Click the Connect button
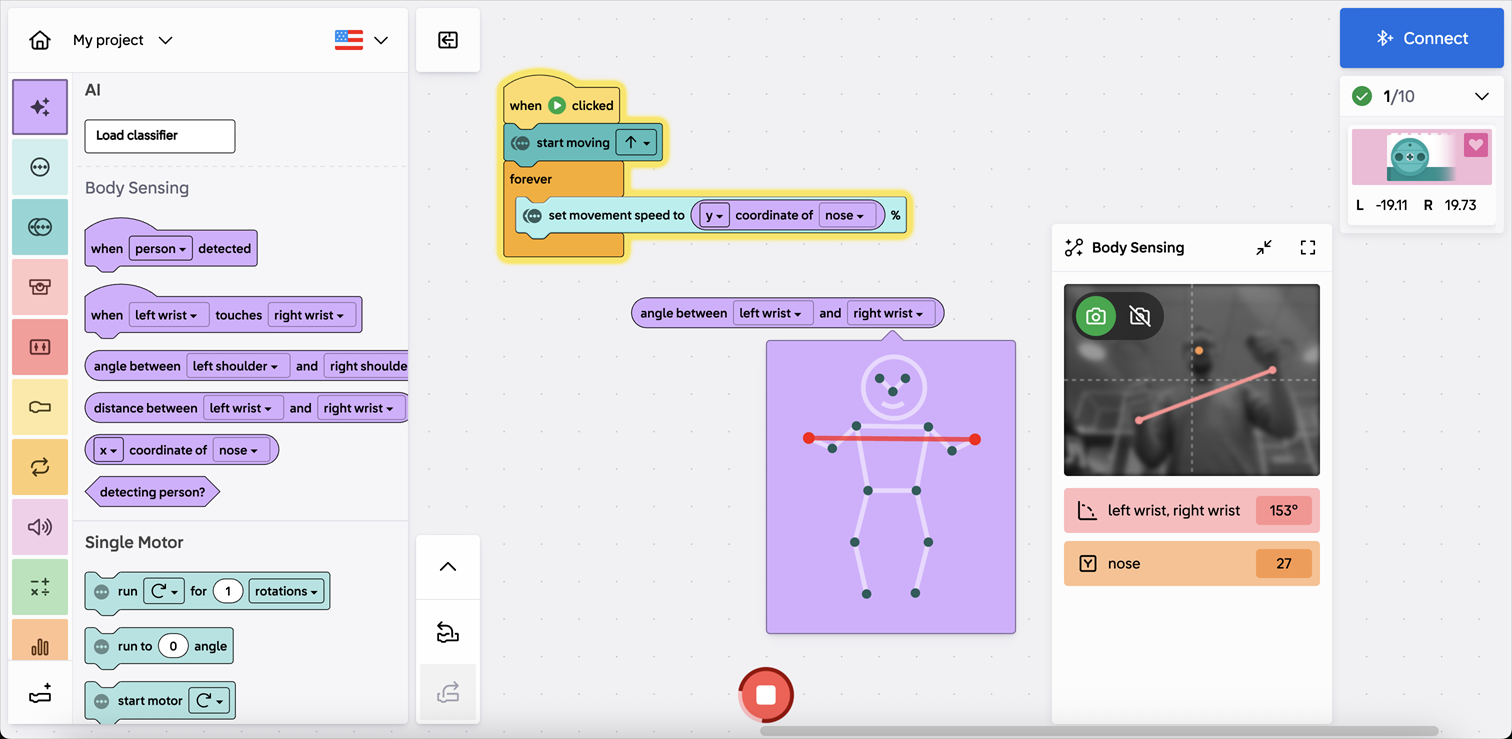The height and width of the screenshot is (739, 1512). pos(1421,38)
